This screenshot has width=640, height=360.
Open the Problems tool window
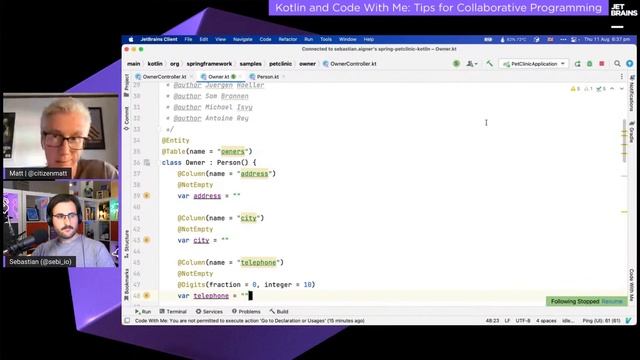coord(246,311)
